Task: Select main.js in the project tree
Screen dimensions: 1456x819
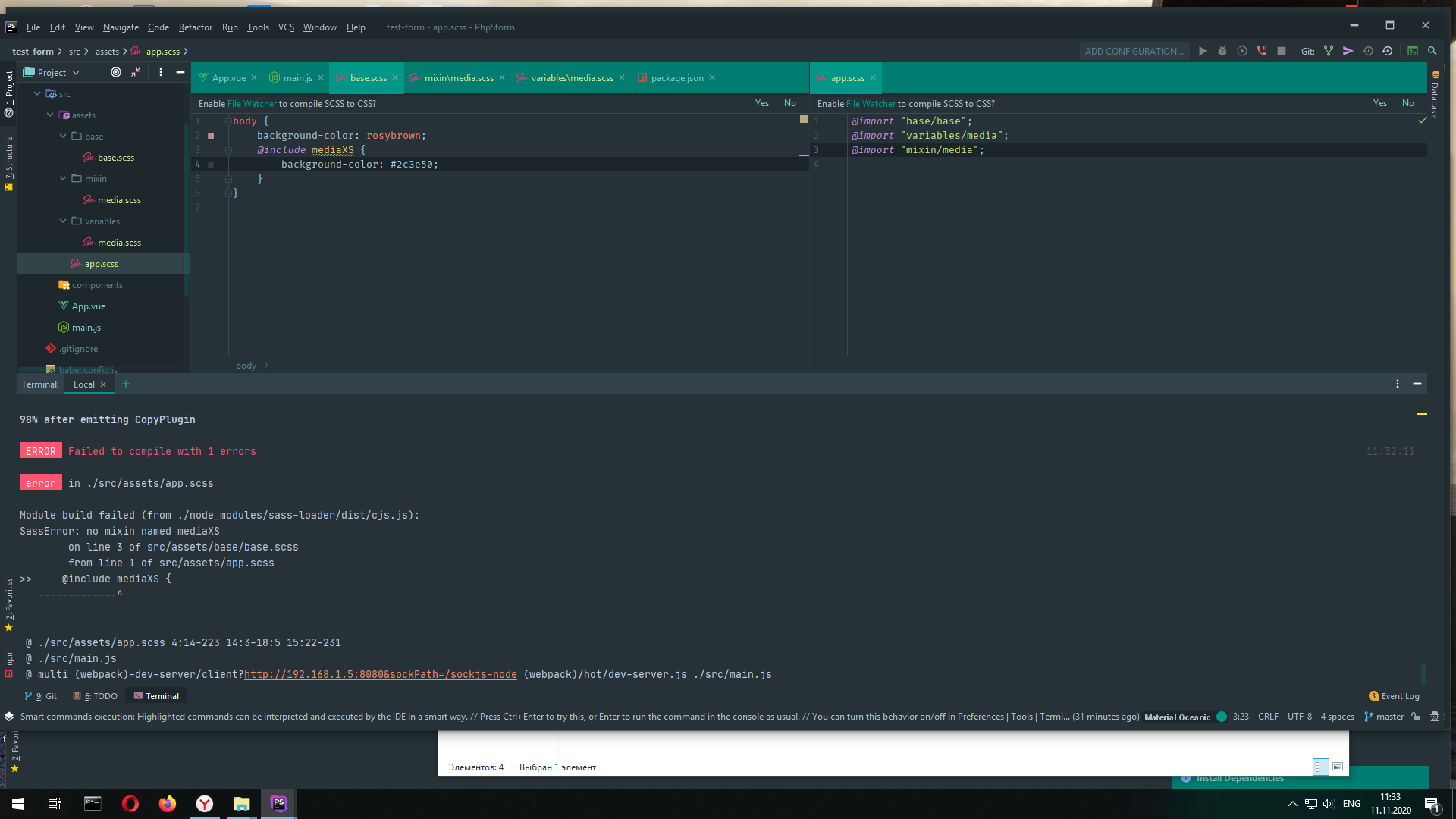Action: [x=86, y=328]
